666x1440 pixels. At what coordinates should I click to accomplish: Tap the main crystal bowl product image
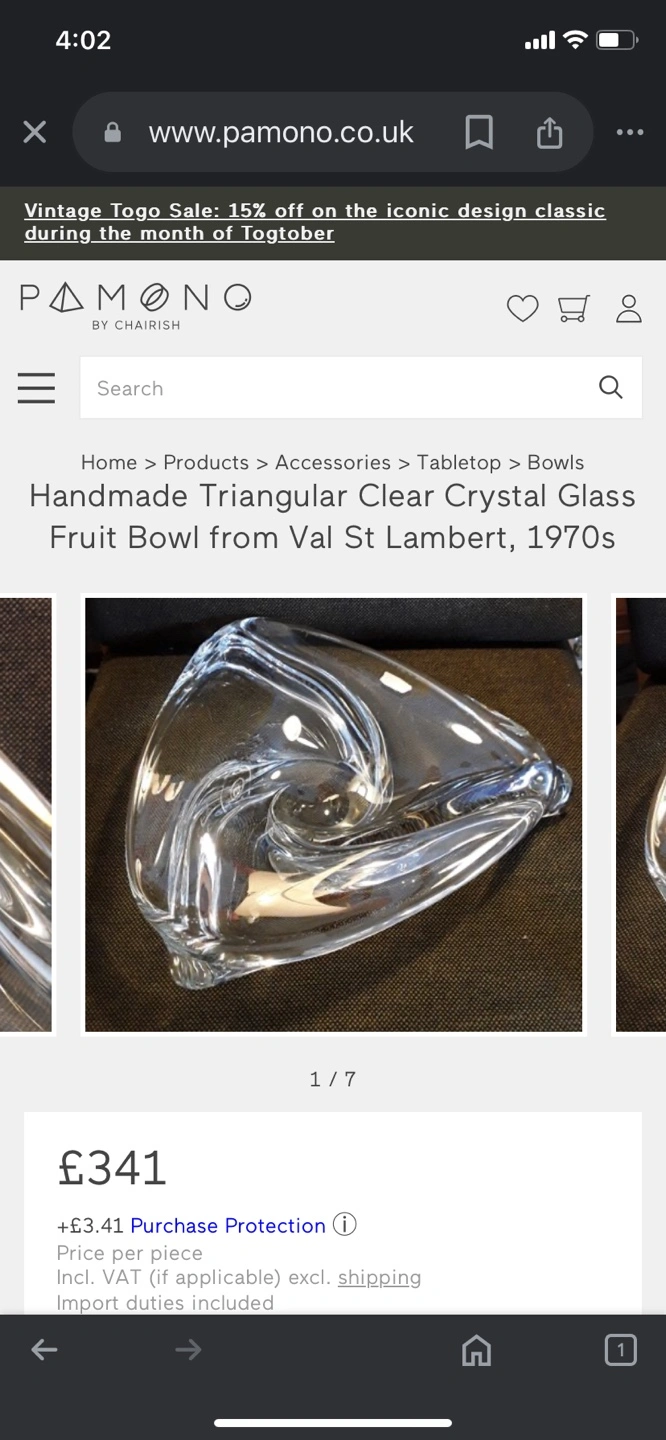[x=333, y=814]
